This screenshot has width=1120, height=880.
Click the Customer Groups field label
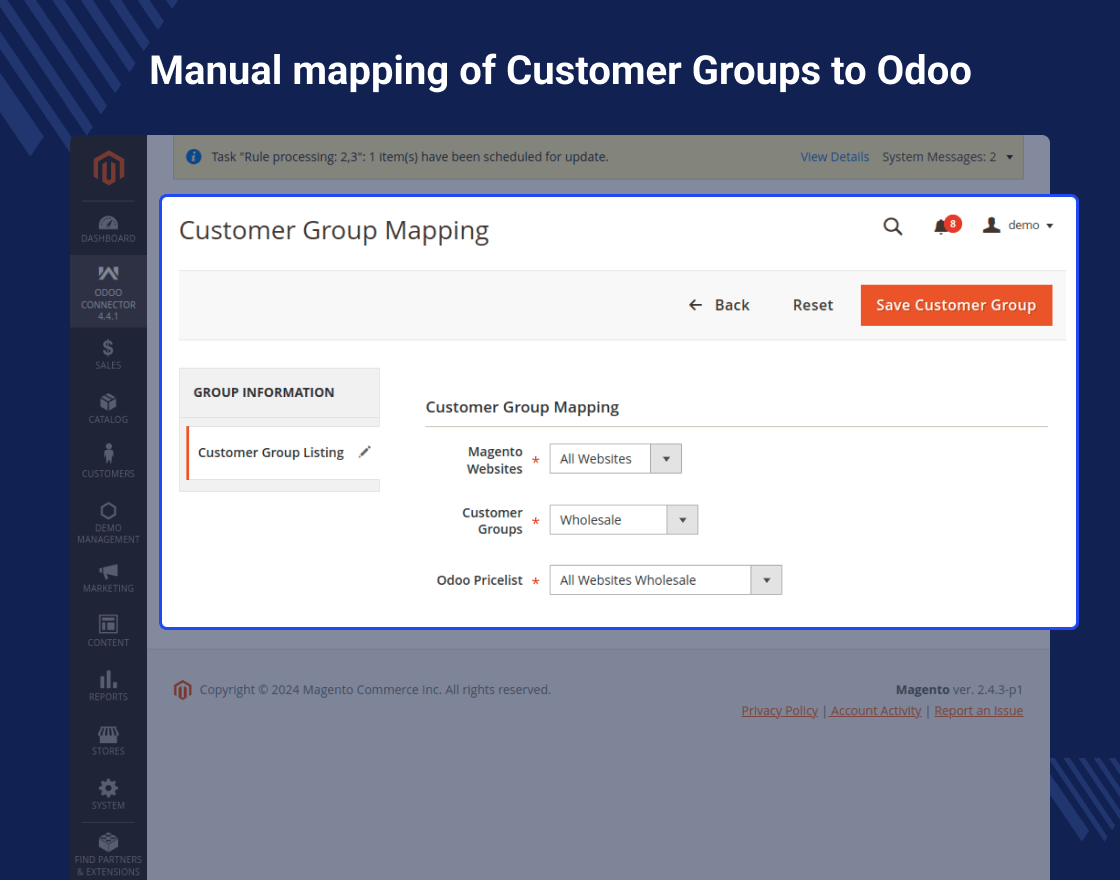(492, 521)
